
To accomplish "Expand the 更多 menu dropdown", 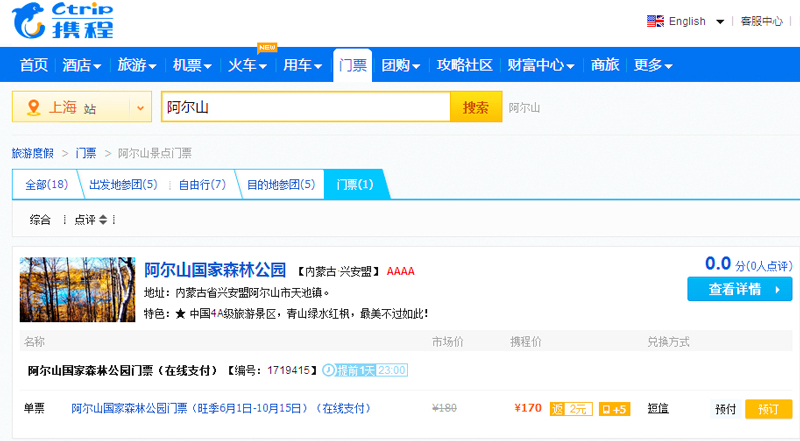I will tap(668, 66).
